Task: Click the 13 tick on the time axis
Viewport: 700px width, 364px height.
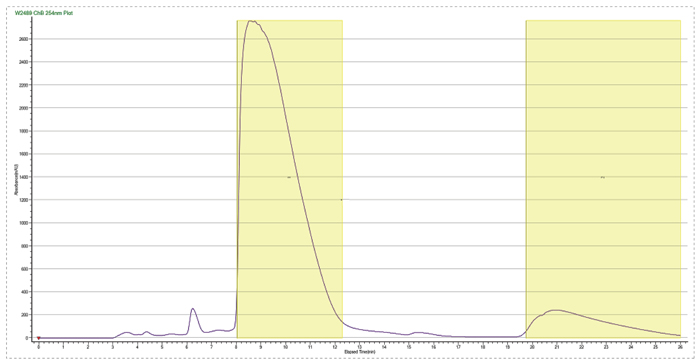Action: coord(359,347)
